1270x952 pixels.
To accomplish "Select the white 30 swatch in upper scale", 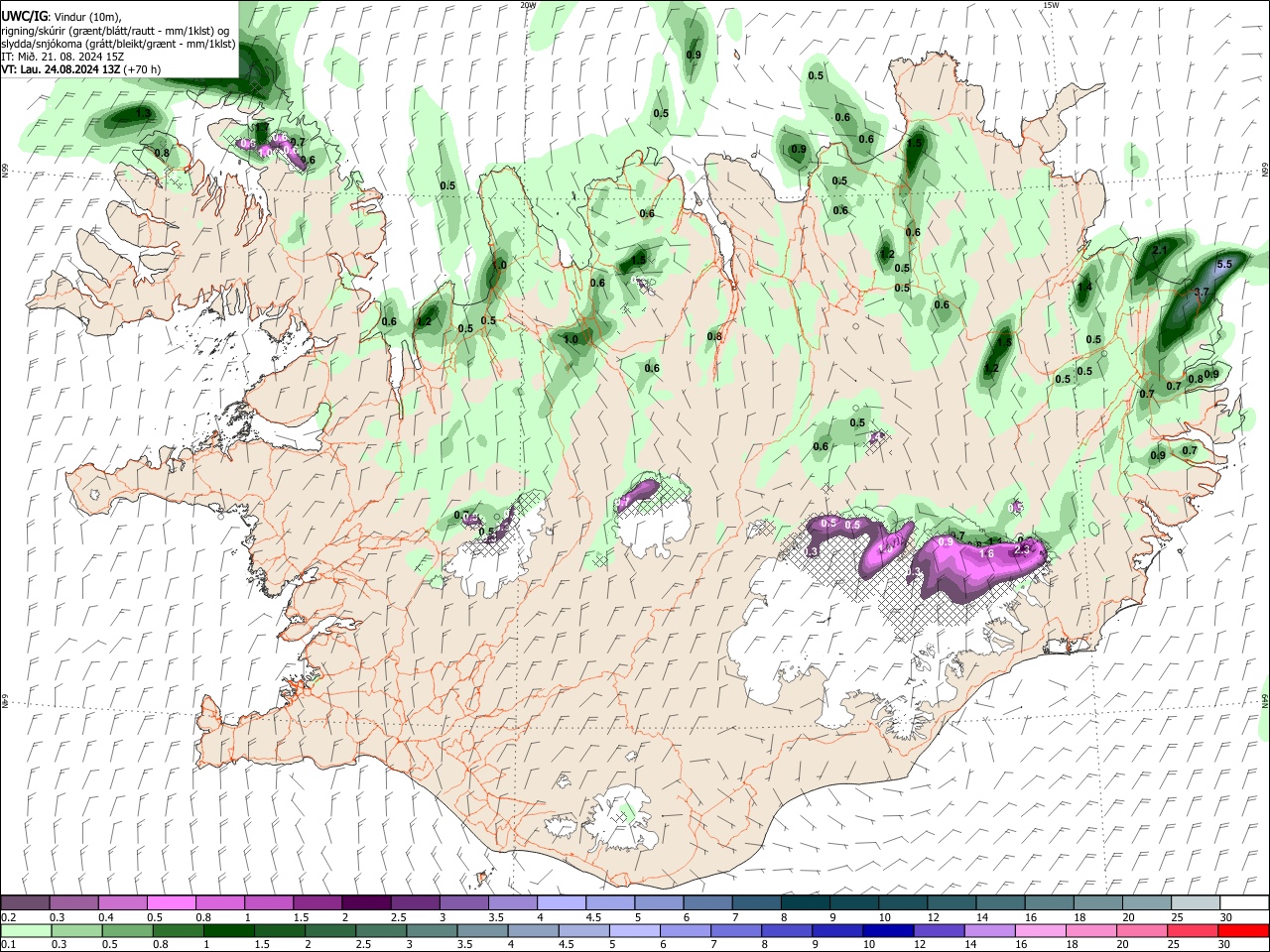I will pyautogui.click(x=1244, y=902).
